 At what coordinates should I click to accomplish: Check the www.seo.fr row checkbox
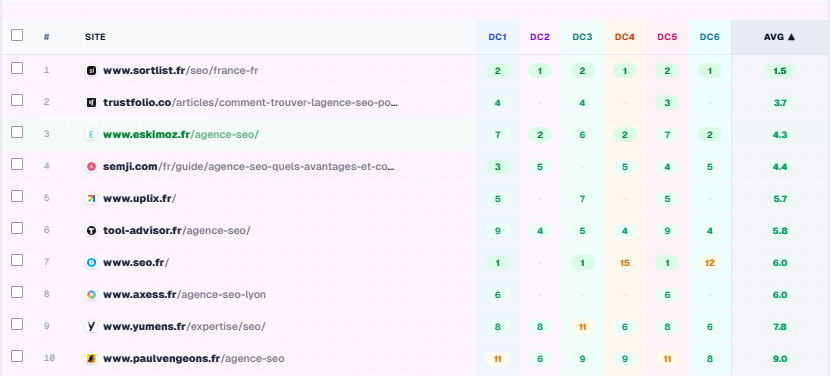(x=17, y=260)
